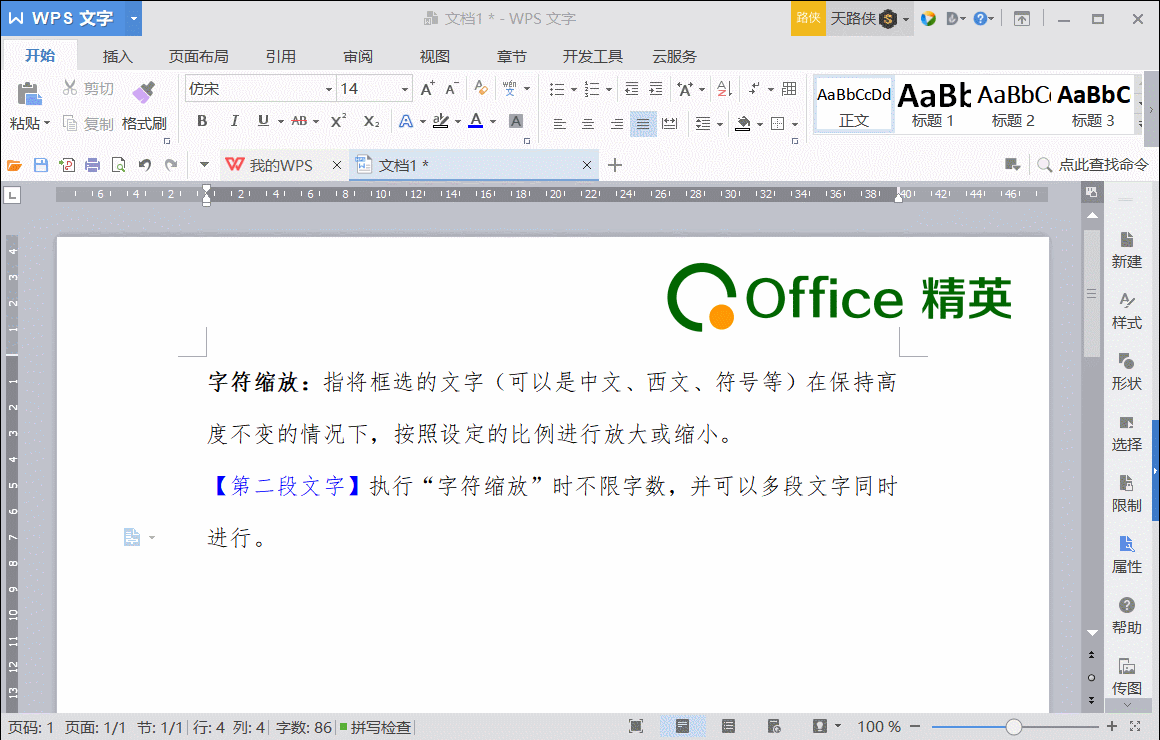Select center alignment button
Viewport: 1160px width, 740px height.
pos(588,124)
